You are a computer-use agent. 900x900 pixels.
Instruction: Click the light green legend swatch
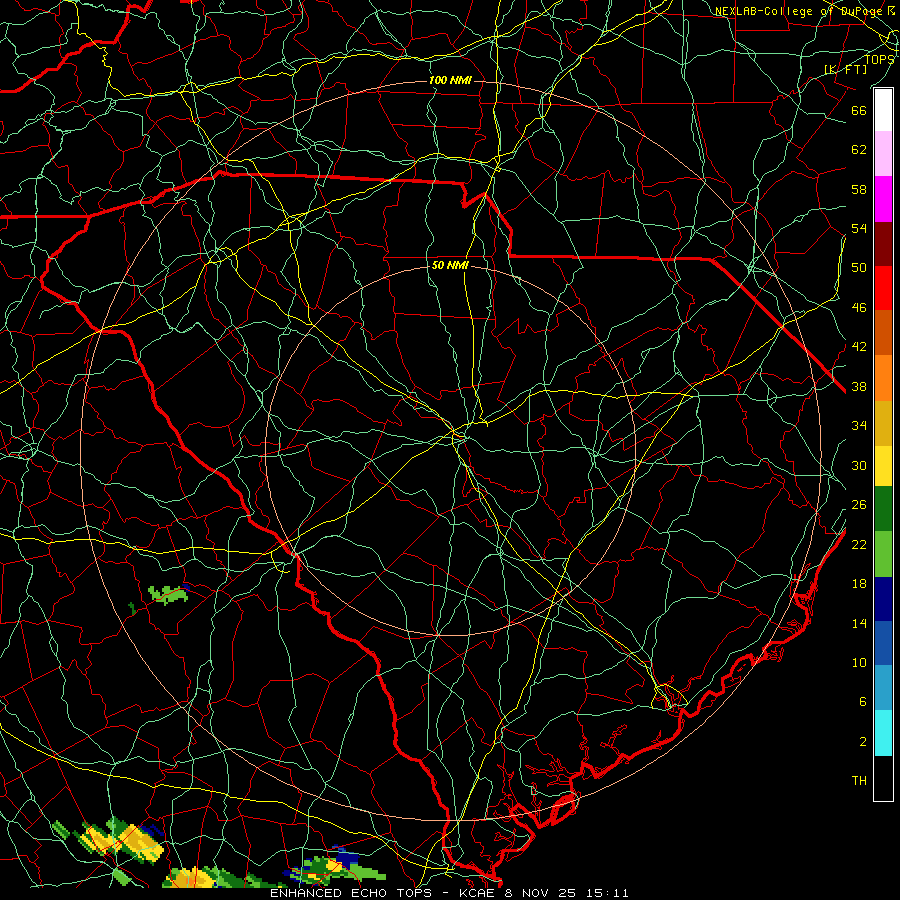(883, 554)
